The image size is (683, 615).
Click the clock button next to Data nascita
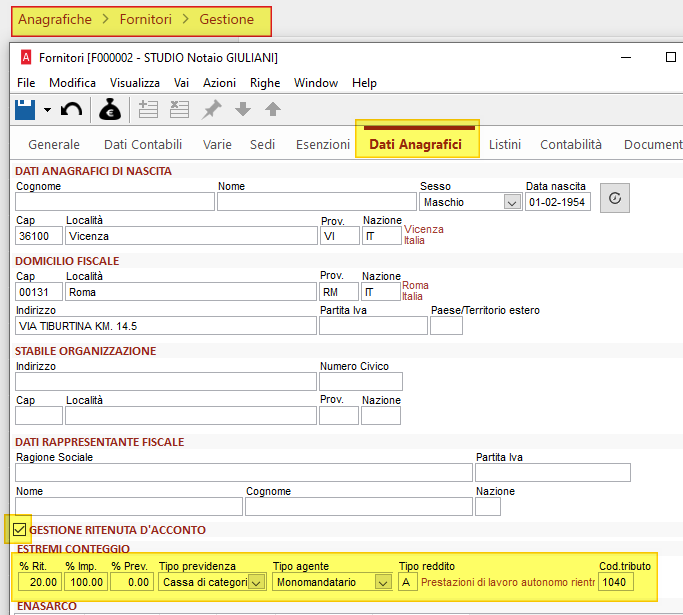pos(615,198)
